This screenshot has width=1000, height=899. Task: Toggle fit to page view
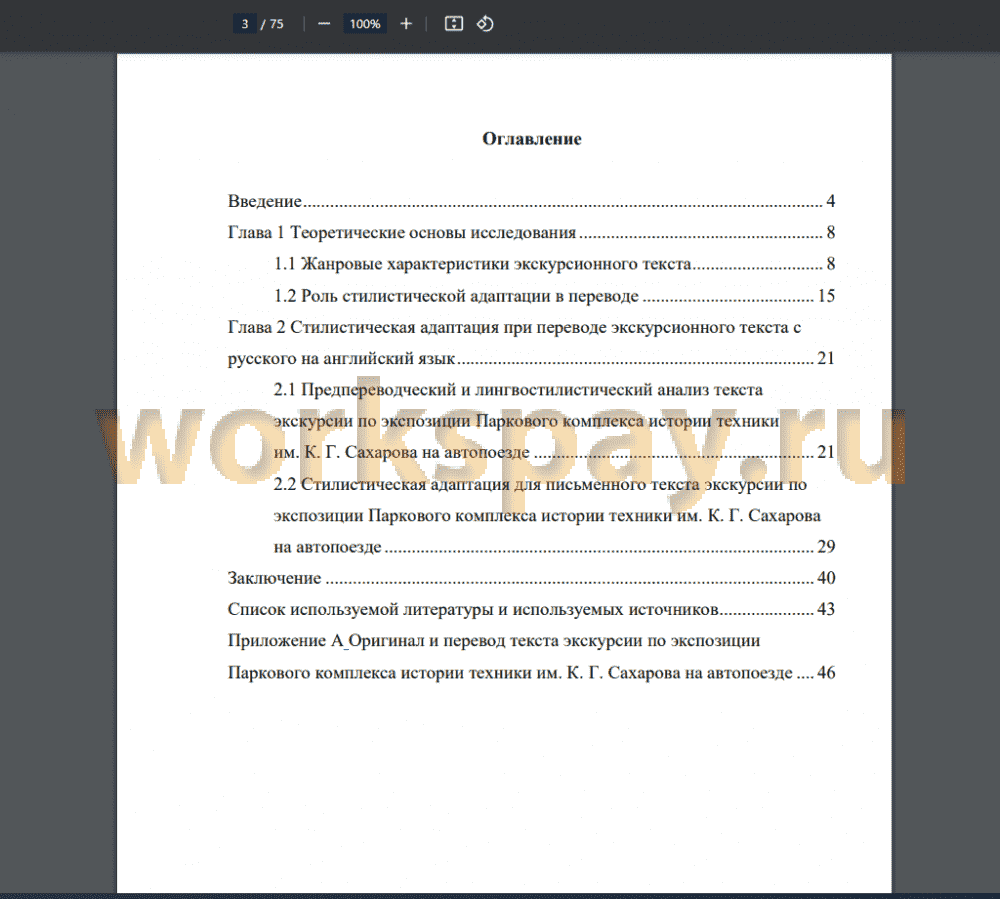453,24
